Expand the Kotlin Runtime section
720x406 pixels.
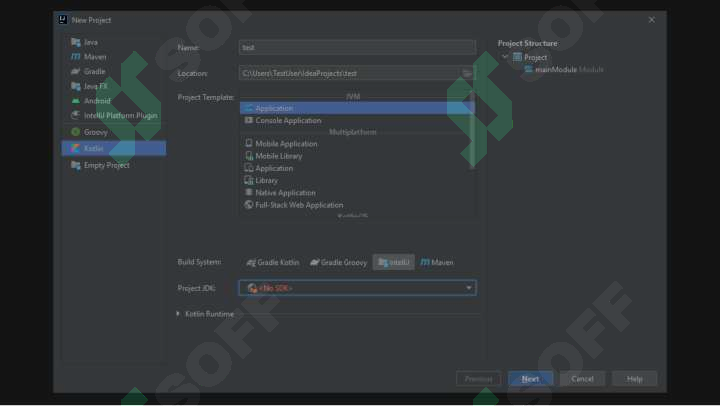[178, 314]
